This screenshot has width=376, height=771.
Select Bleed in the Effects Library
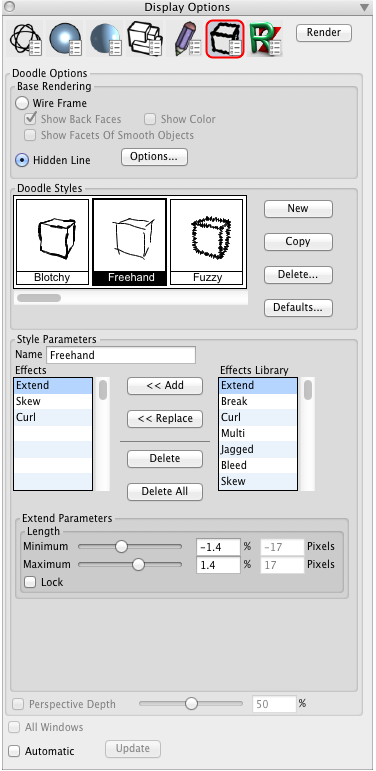coord(258,465)
